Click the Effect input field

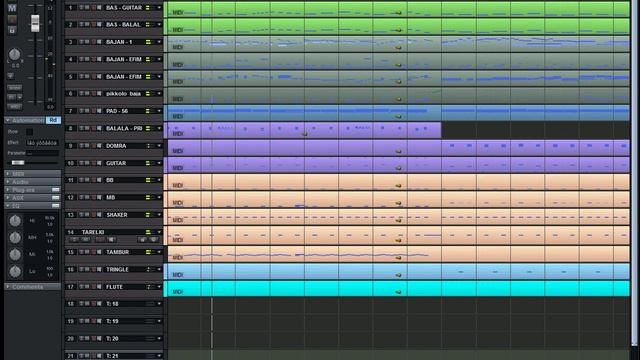[x=42, y=143]
